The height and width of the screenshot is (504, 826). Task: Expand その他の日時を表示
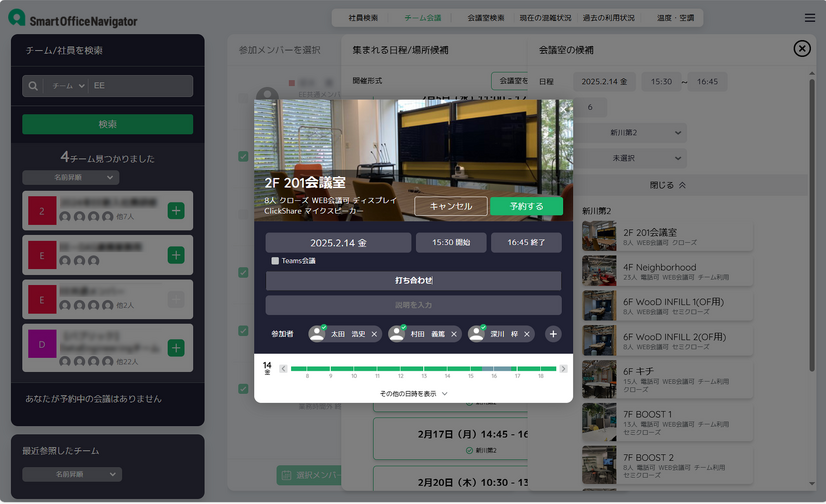[413, 394]
